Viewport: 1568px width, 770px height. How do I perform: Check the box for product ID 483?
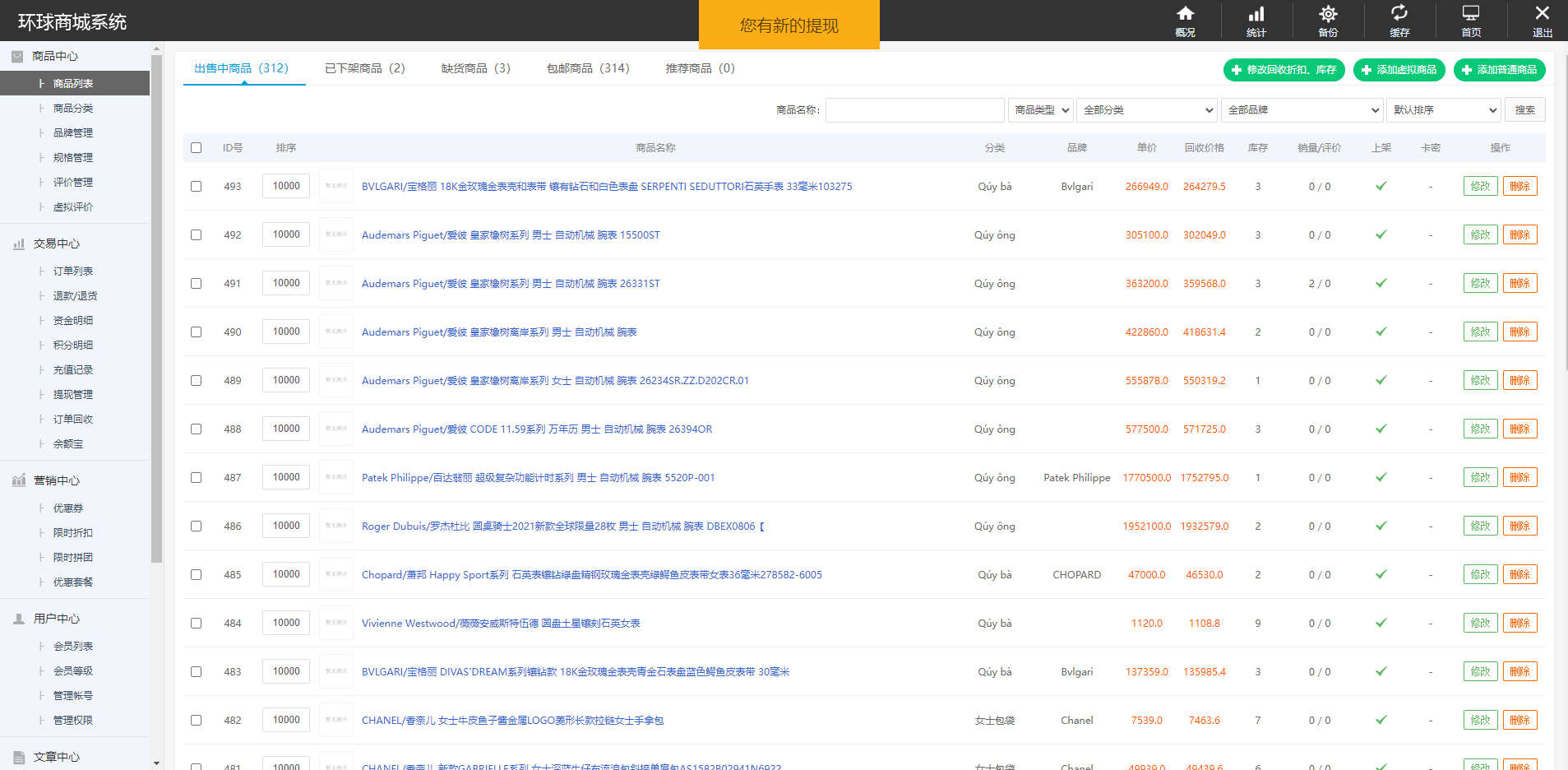point(196,671)
